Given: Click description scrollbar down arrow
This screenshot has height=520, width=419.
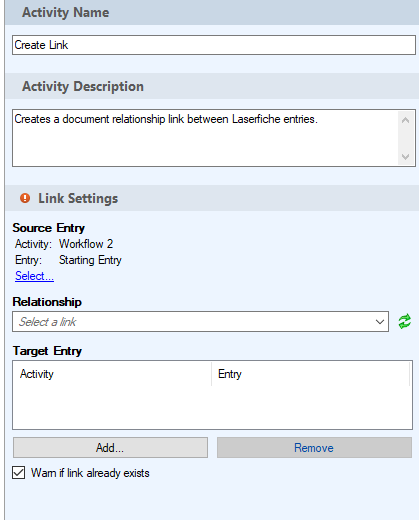Looking at the screenshot, I should tap(405, 156).
